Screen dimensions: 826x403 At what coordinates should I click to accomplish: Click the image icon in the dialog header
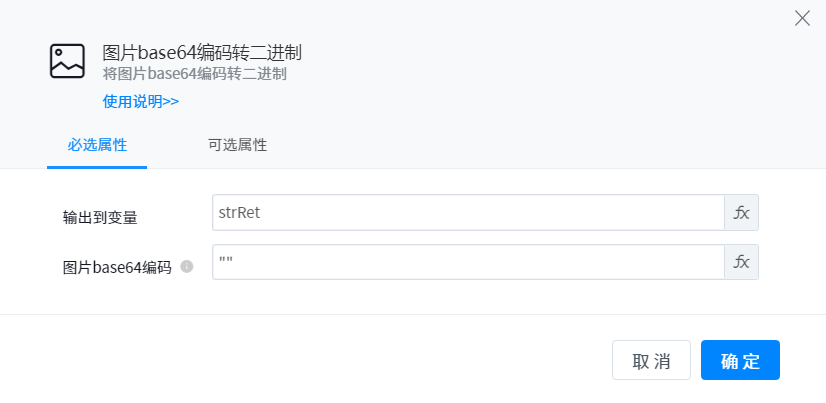tap(67, 61)
